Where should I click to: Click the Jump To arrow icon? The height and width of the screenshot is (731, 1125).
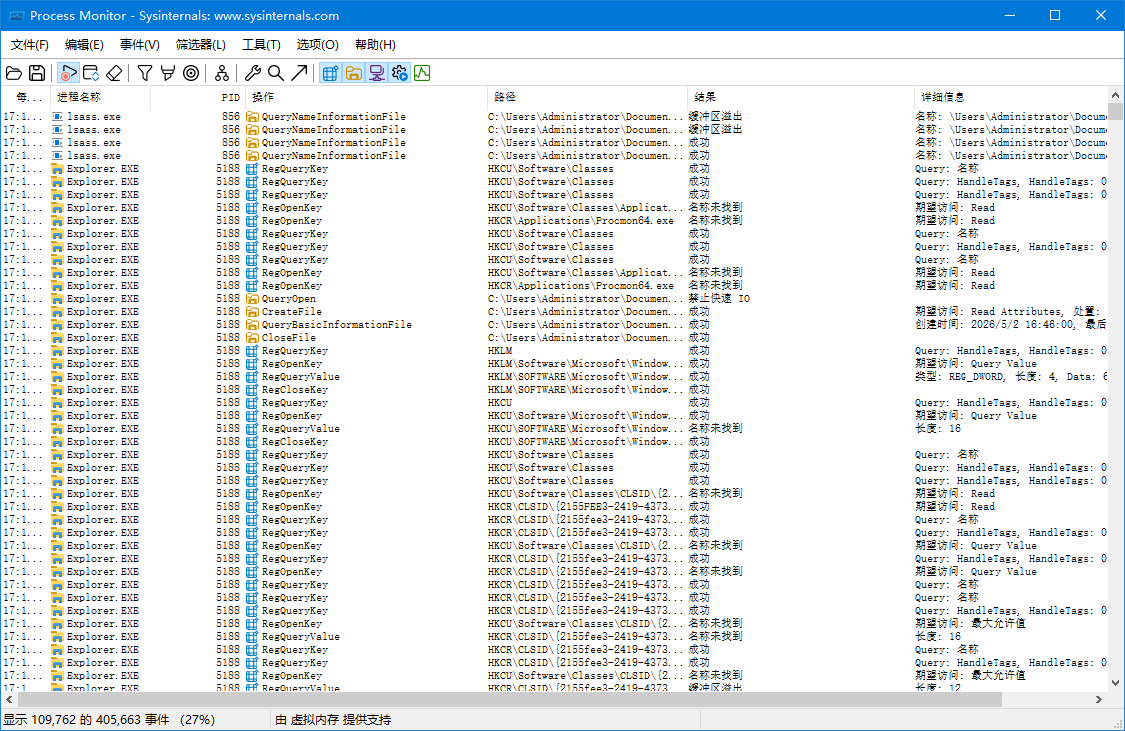(299, 73)
